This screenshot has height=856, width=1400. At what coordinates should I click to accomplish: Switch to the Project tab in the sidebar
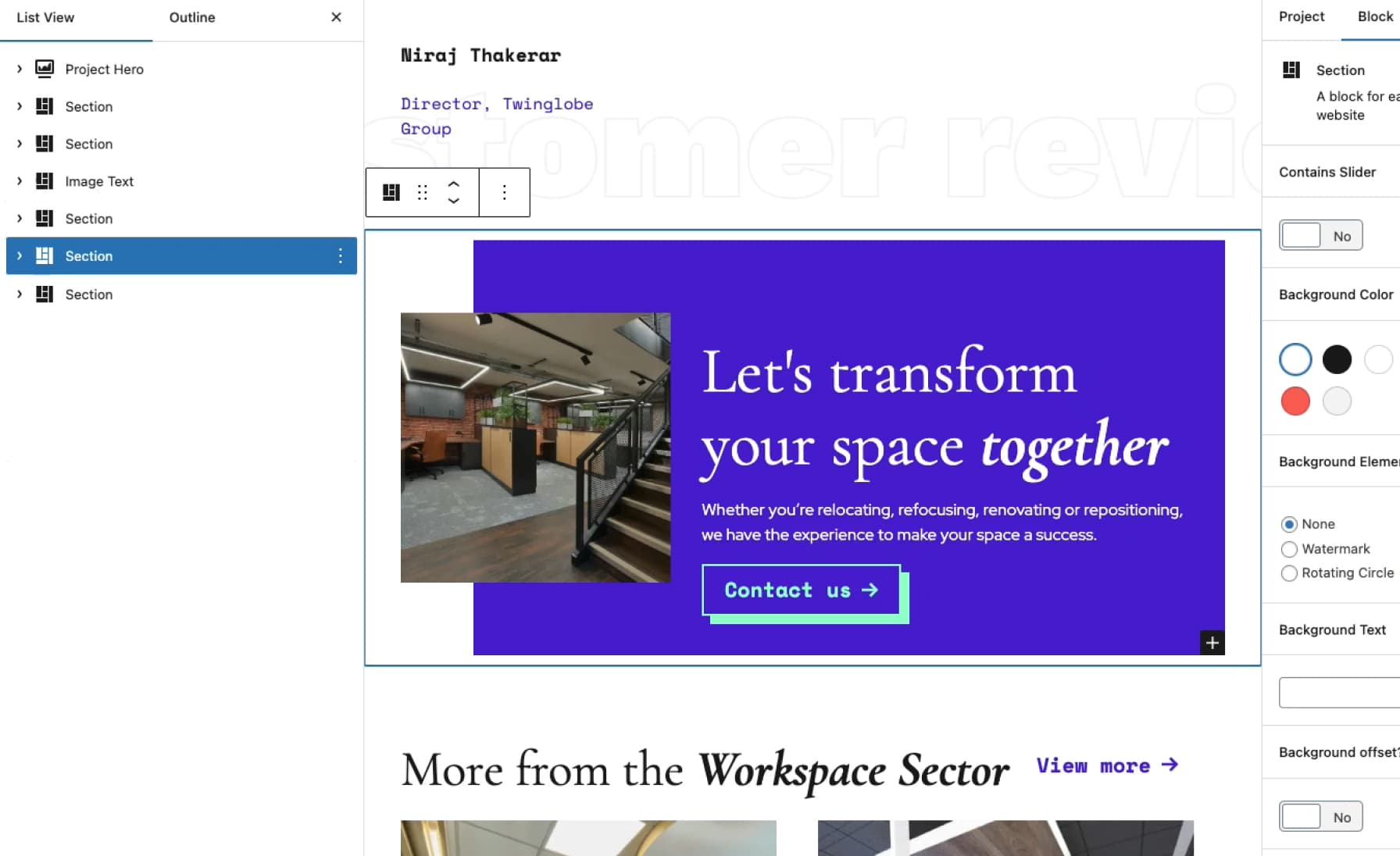tap(1301, 16)
